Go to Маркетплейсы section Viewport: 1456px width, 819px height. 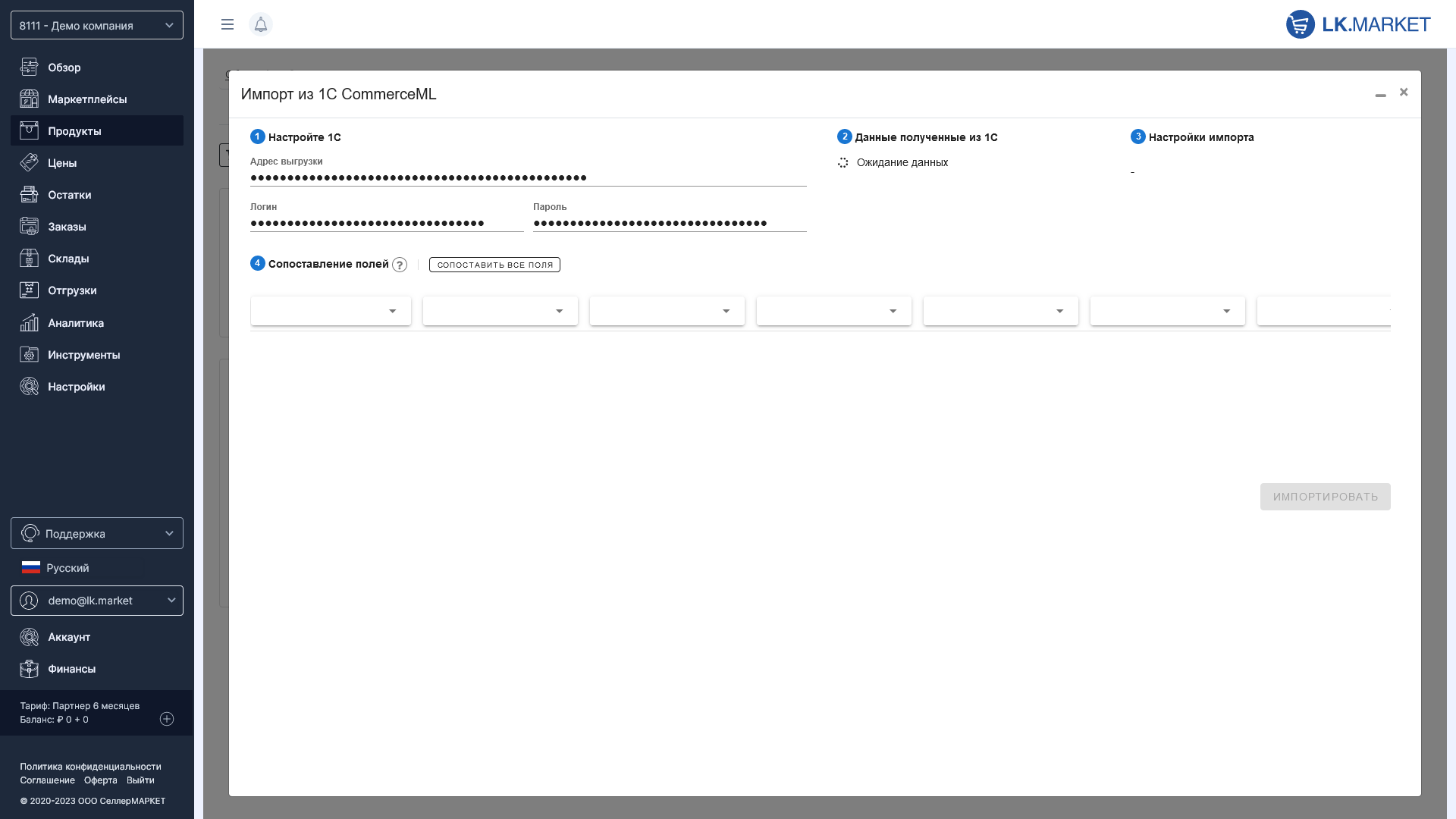point(97,99)
